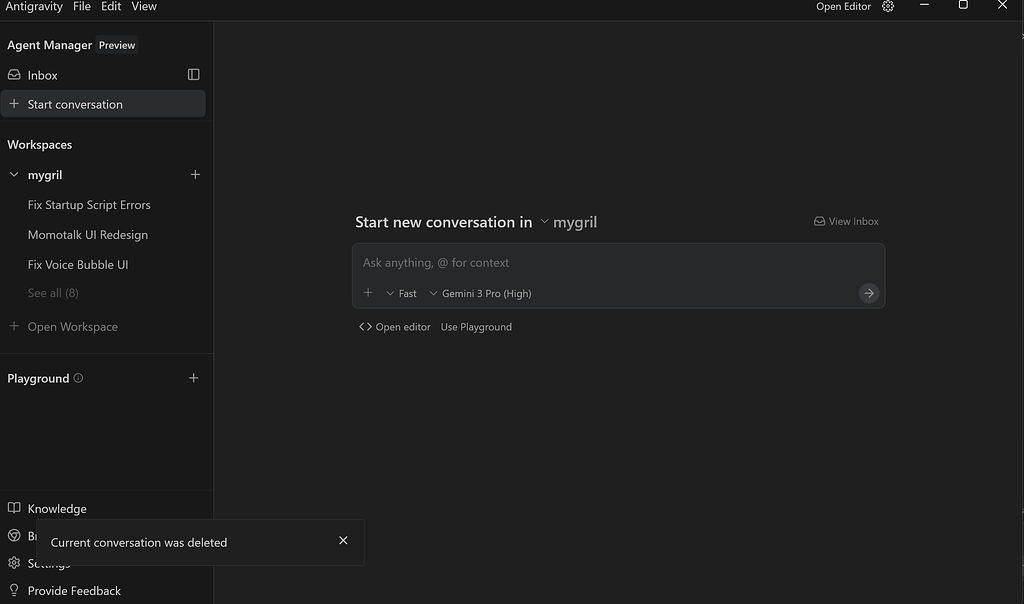This screenshot has width=1024, height=604.
Task: Click the Ask anything input field
Action: click(x=618, y=262)
